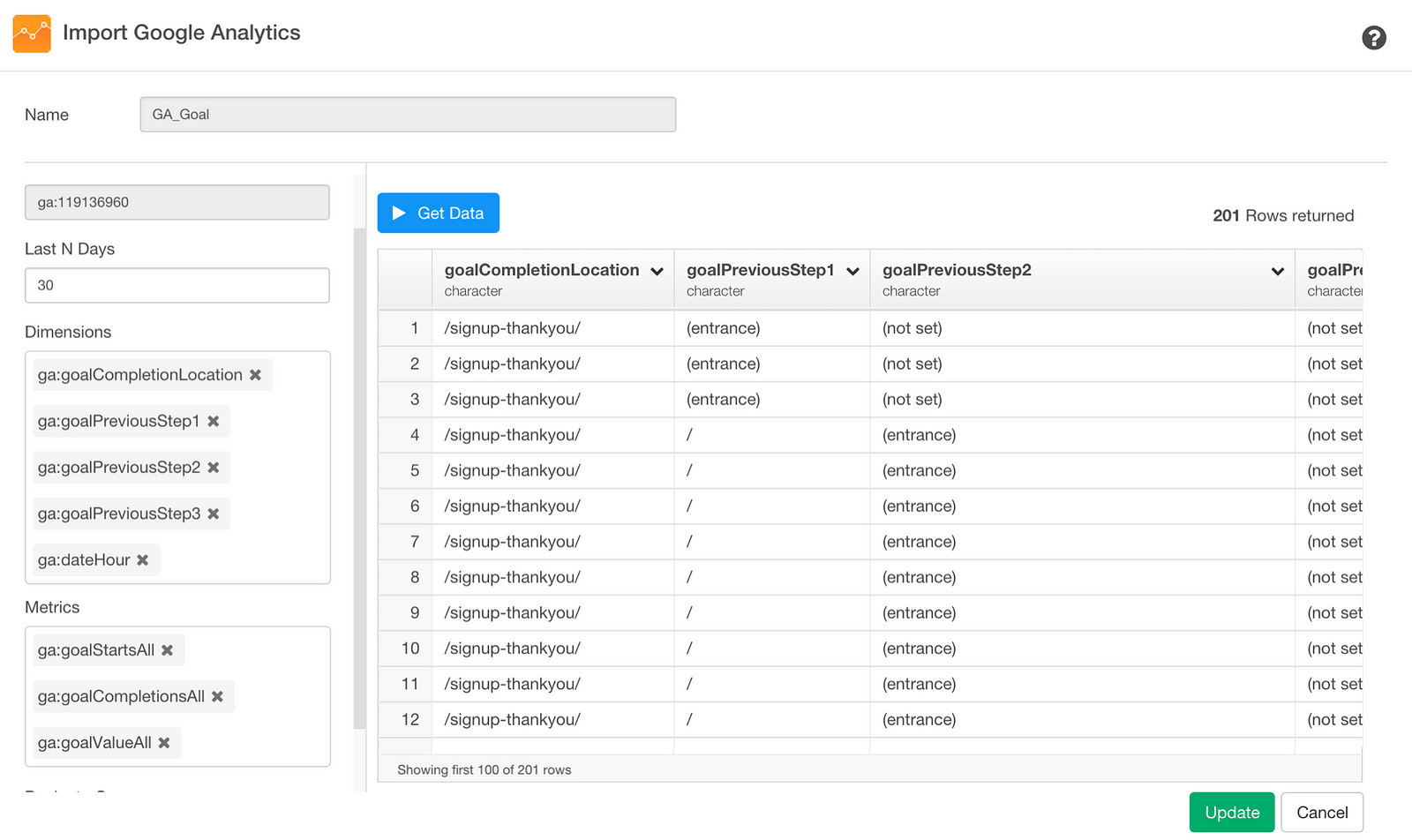Click the 201 Rows returned text
This screenshot has width=1412, height=840.
click(1282, 216)
